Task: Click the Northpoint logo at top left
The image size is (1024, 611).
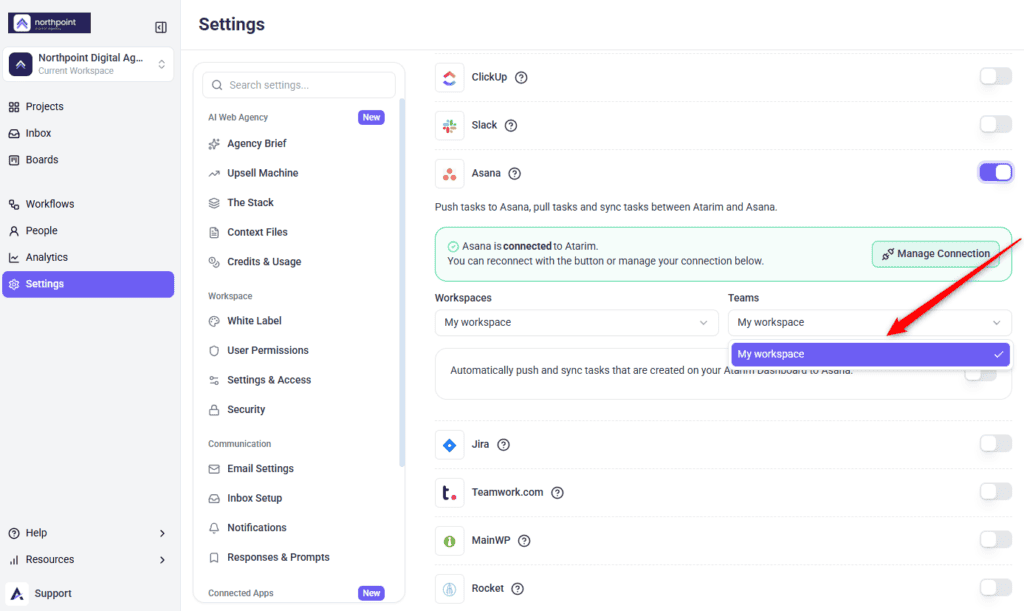Action: 49,23
